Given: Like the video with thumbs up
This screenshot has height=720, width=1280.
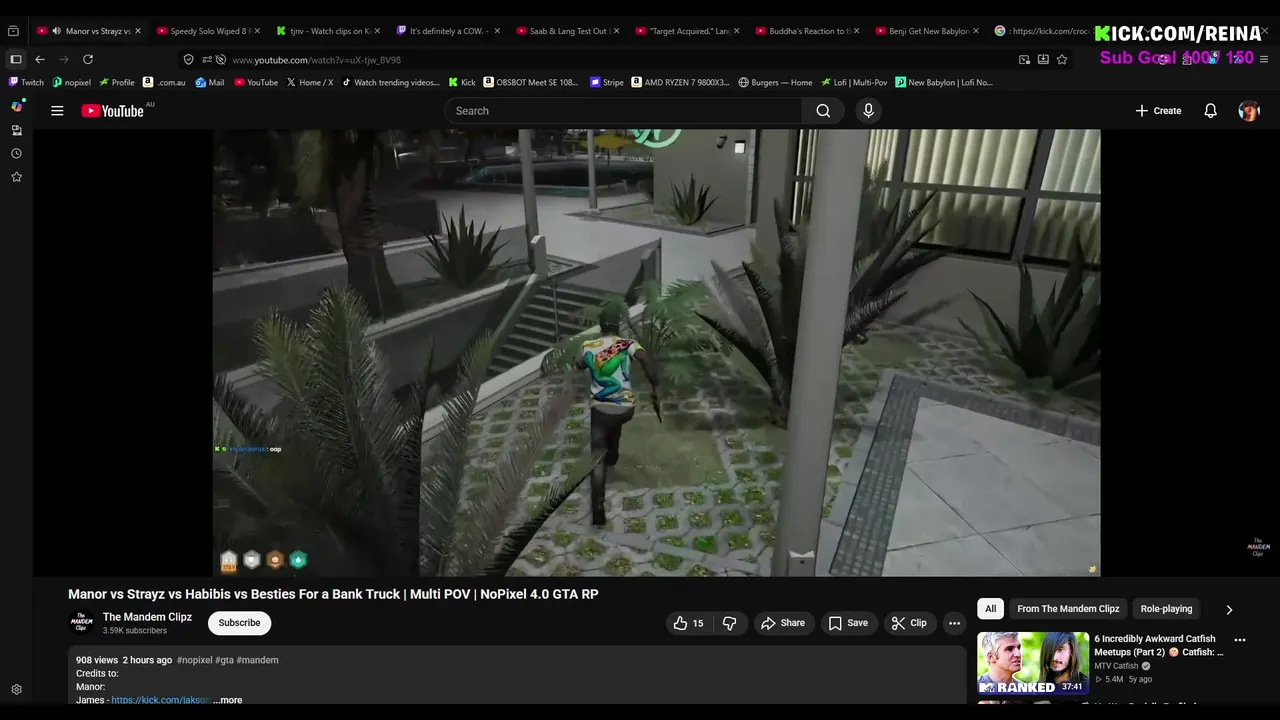Looking at the screenshot, I should [x=689, y=623].
